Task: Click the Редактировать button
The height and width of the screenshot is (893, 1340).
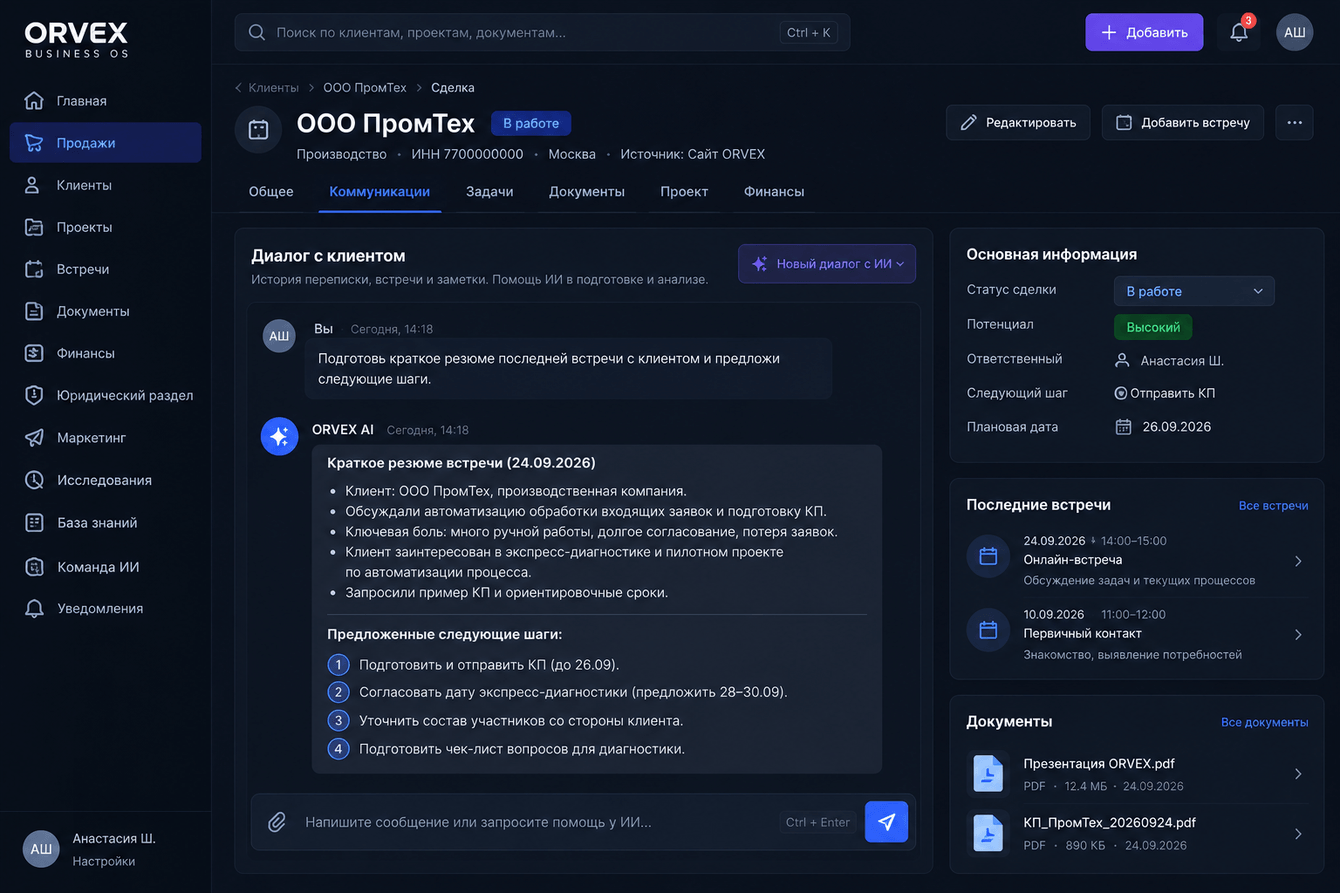Action: [1018, 123]
